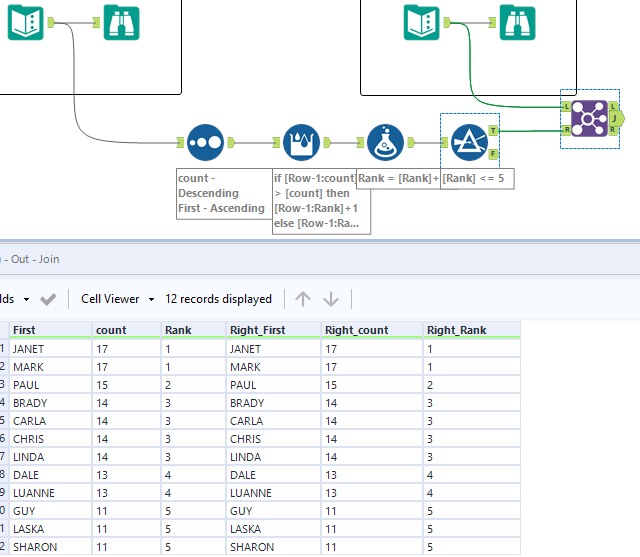Expand the fields dropdown arrow in results toolbar

[x=25, y=299]
